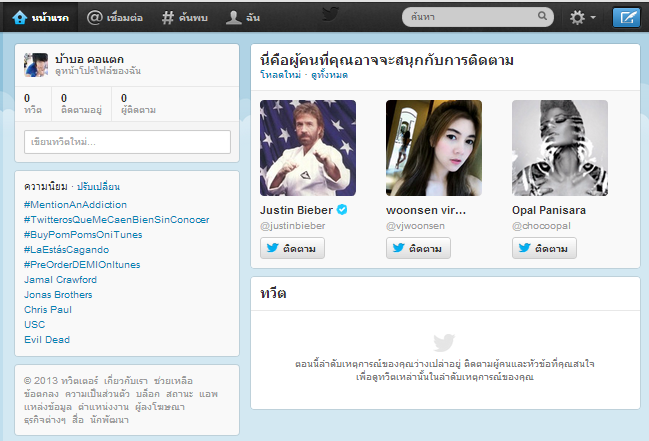This screenshot has width=649, height=441.
Task: Open trend #BuyPomPomsOniTunes
Action: (83, 235)
